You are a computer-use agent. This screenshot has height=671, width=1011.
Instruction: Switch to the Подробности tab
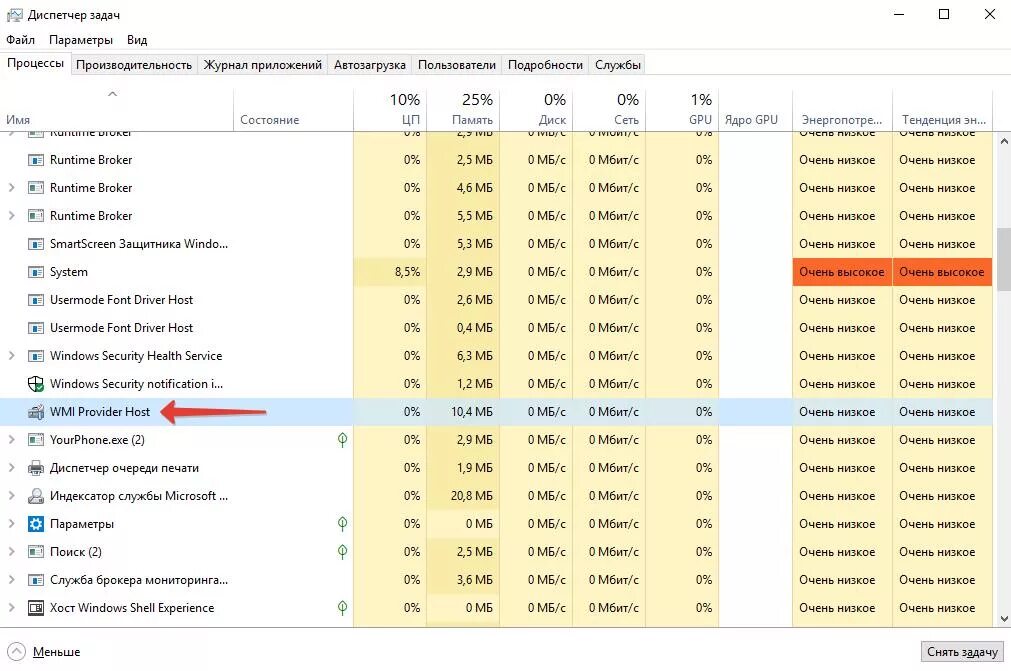click(x=545, y=65)
